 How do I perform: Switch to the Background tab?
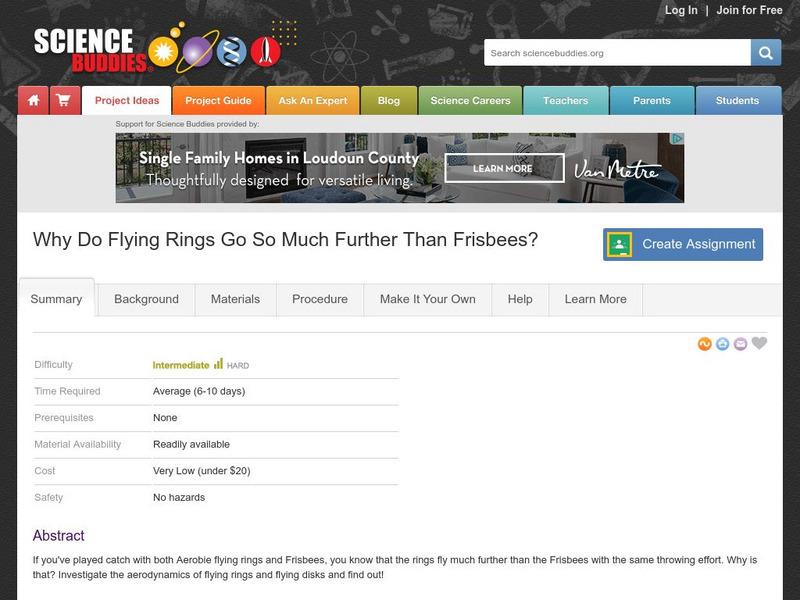(146, 299)
